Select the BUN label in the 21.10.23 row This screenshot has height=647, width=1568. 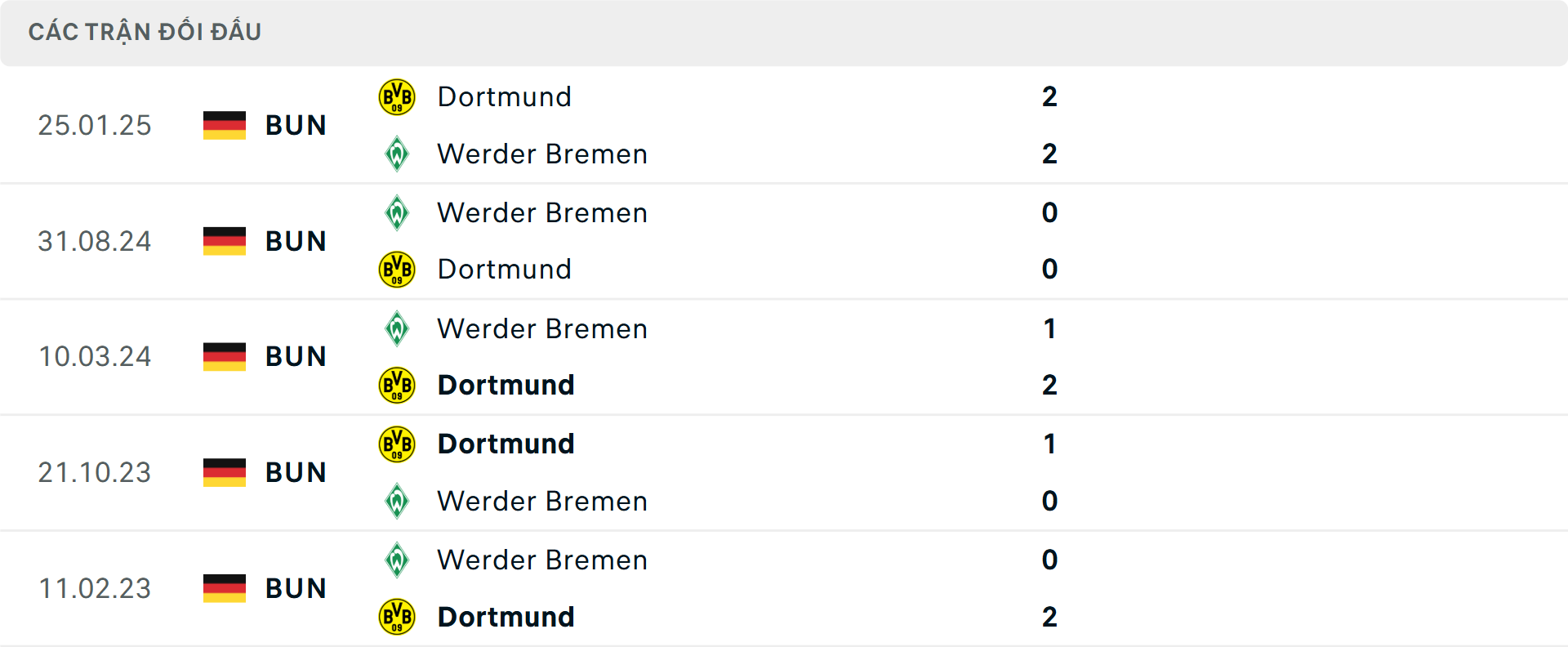pyautogui.click(x=296, y=472)
